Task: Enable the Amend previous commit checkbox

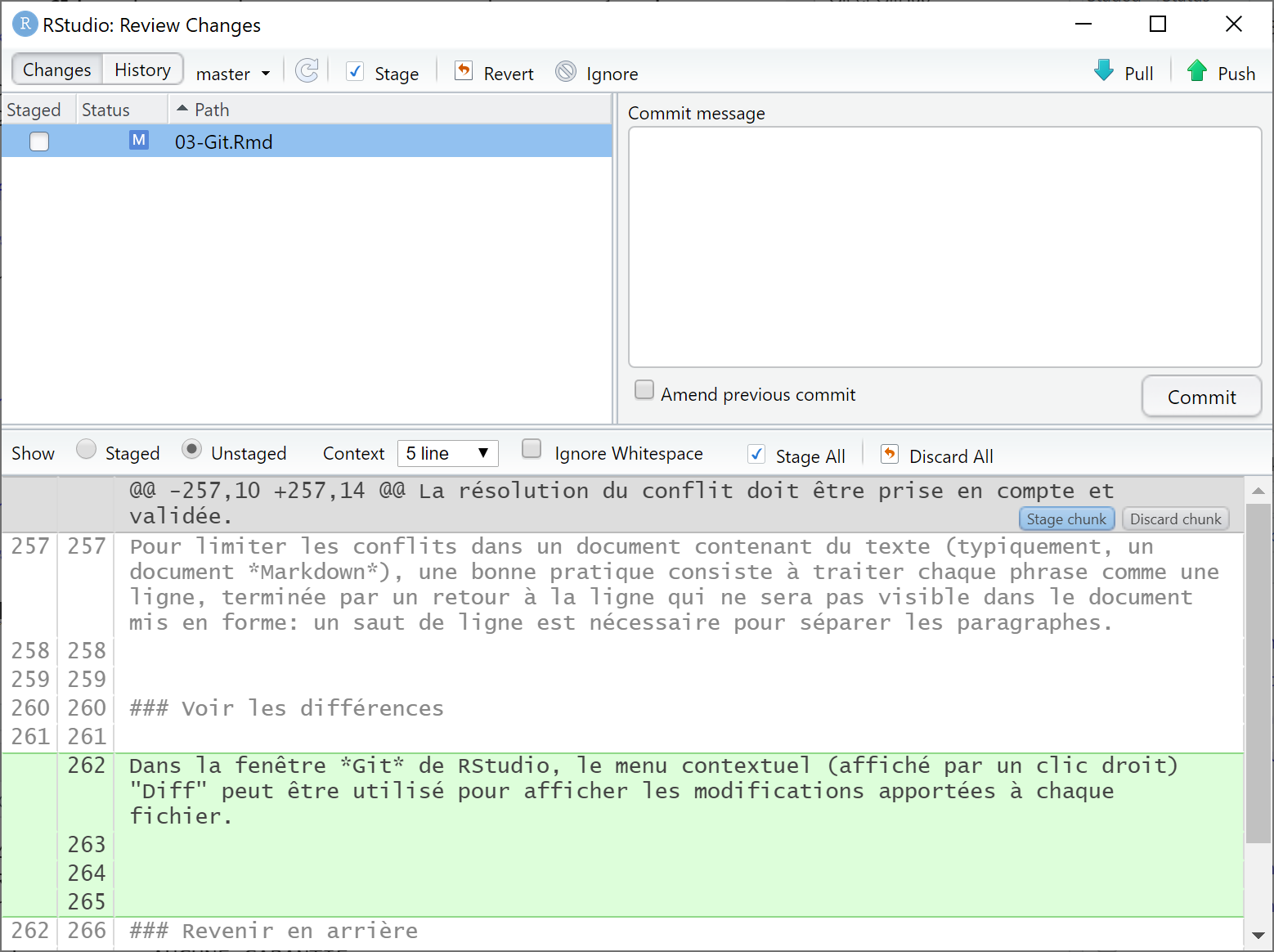Action: (x=644, y=390)
